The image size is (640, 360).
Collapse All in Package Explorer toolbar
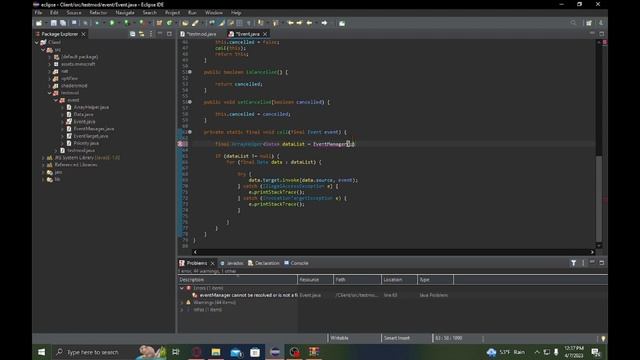pyautogui.click(x=132, y=34)
